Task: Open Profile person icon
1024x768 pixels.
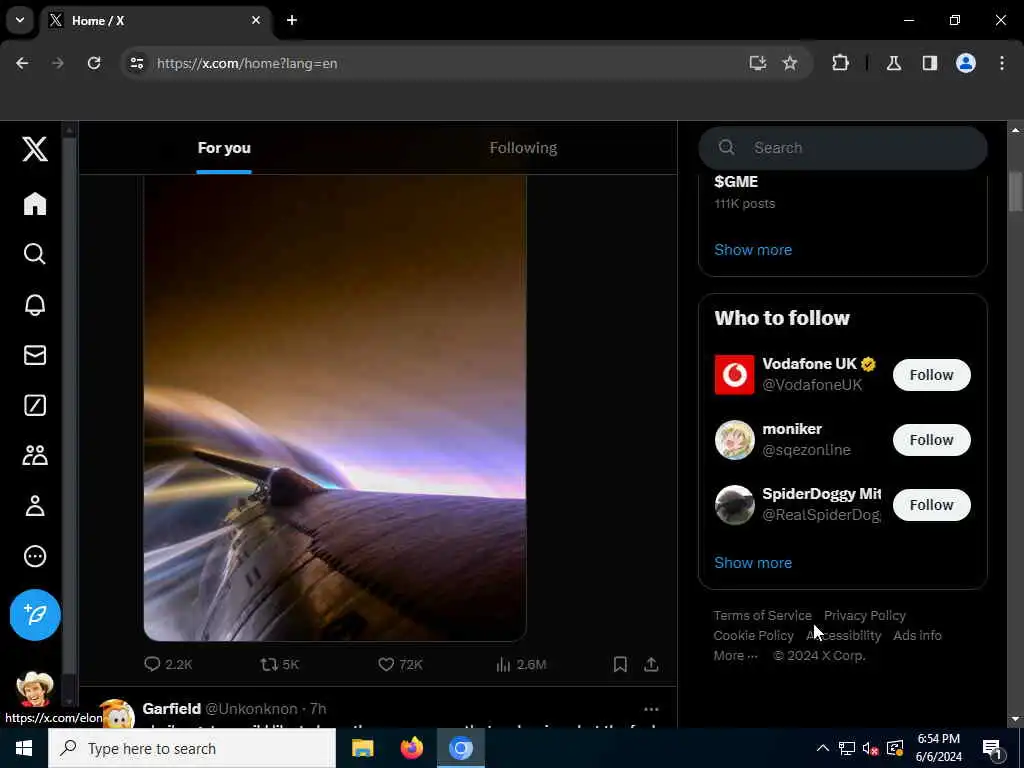Action: 35,505
